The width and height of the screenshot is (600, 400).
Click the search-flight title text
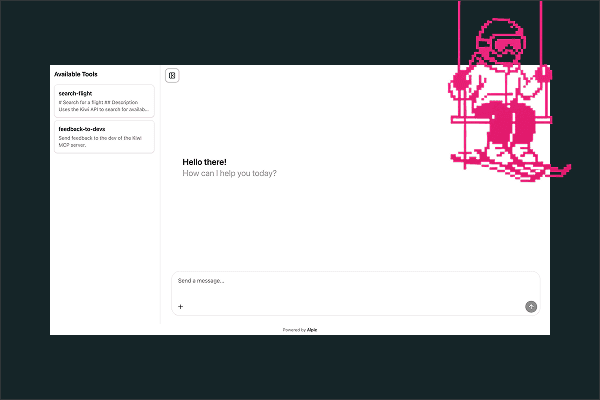coord(75,93)
